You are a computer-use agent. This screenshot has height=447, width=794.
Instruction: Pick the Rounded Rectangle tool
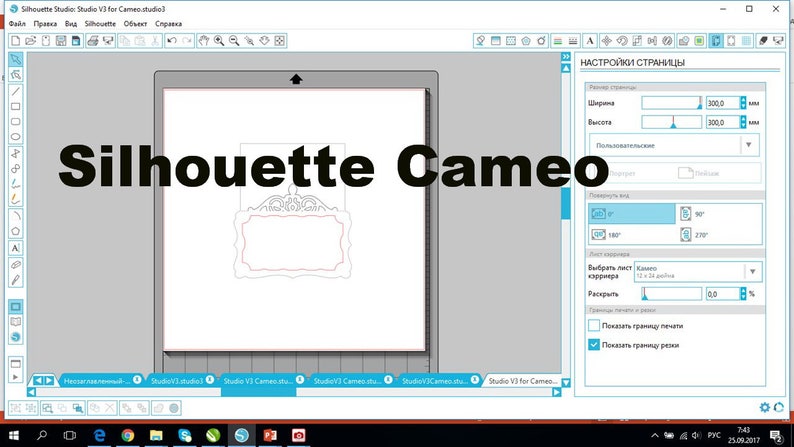tap(16, 121)
